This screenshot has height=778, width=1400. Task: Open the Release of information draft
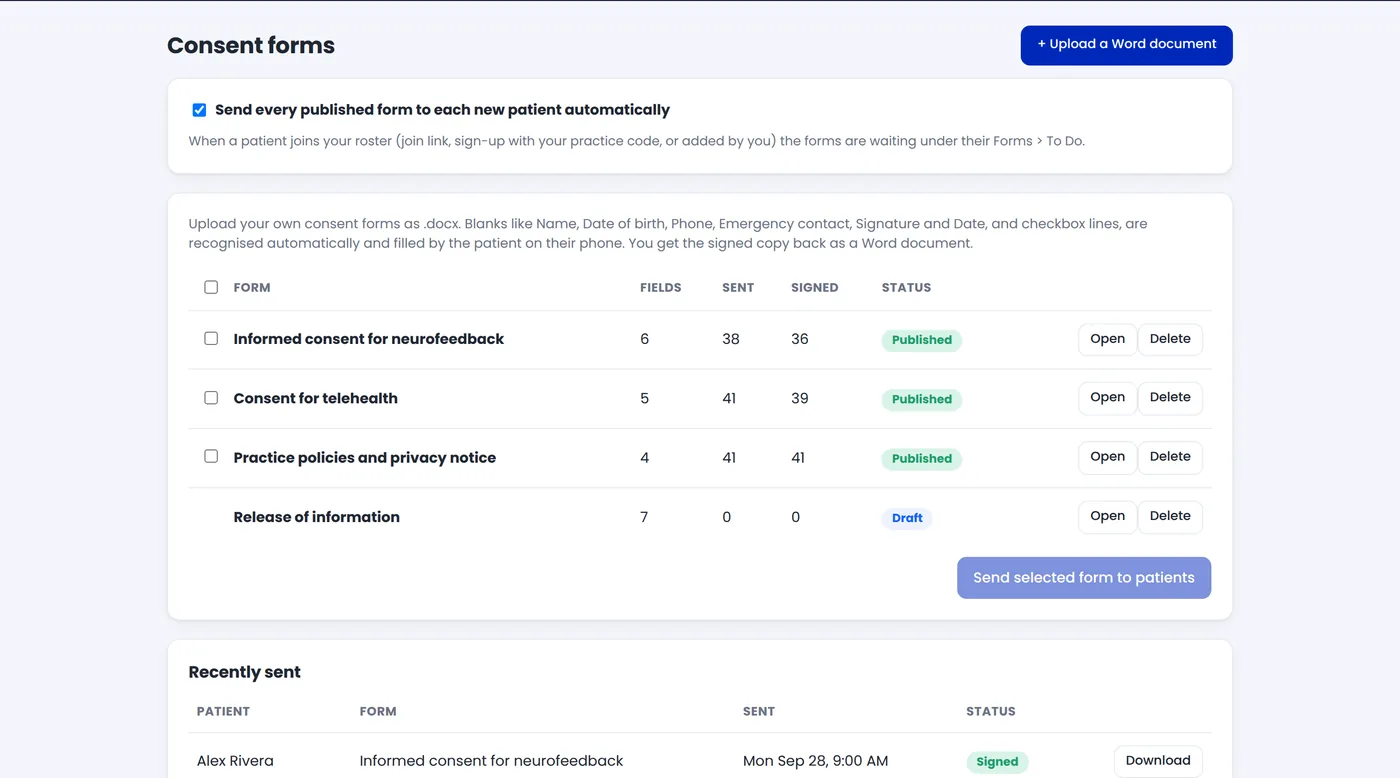point(1107,516)
